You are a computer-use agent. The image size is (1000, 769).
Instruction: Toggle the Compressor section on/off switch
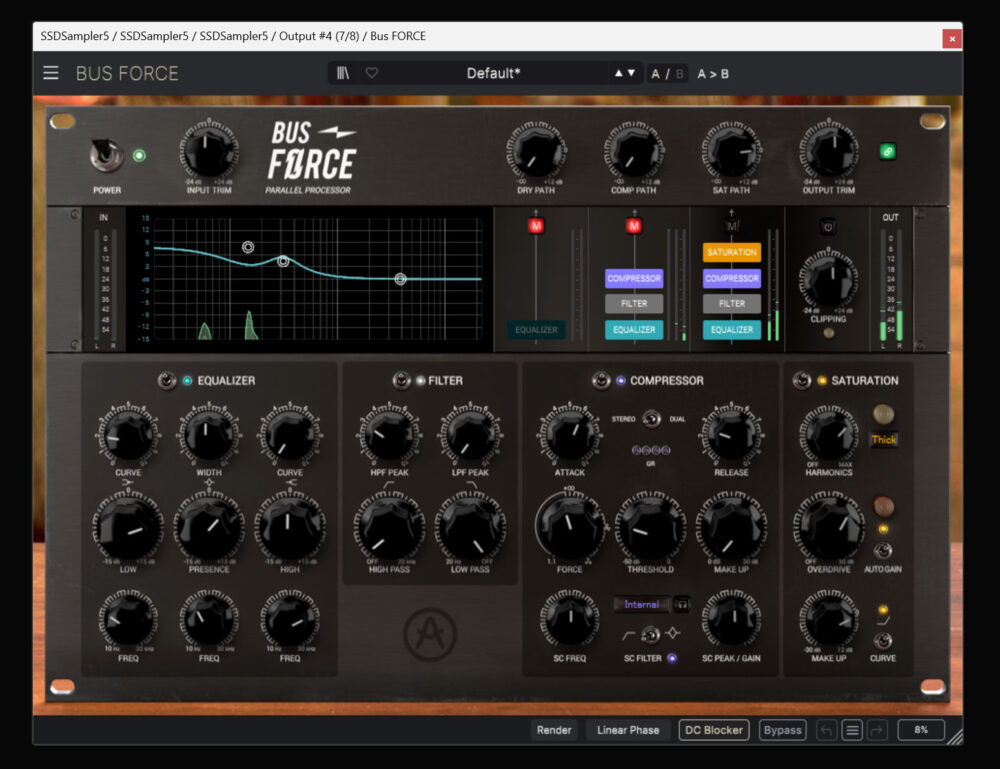[601, 381]
